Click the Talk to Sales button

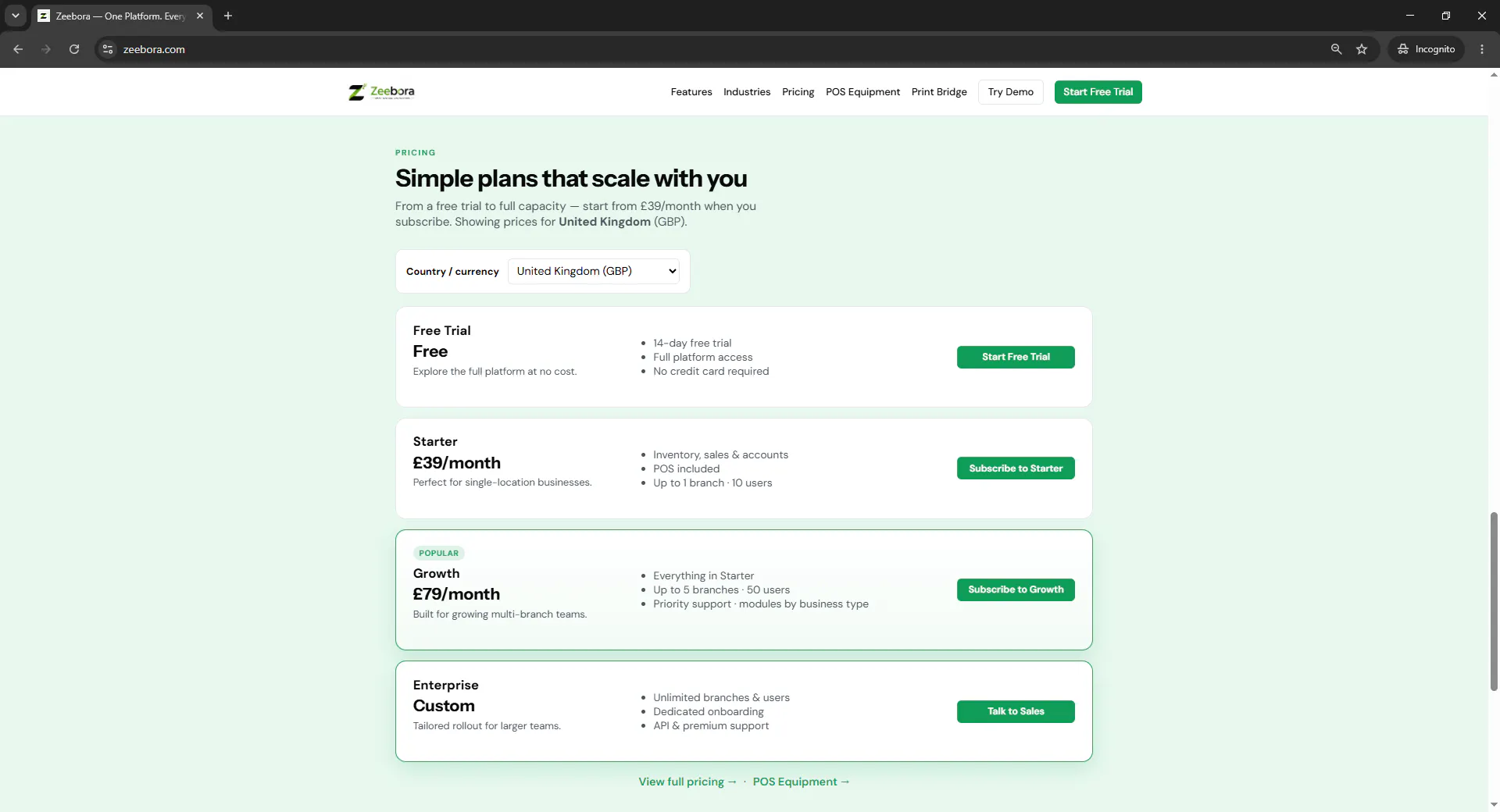point(1016,711)
